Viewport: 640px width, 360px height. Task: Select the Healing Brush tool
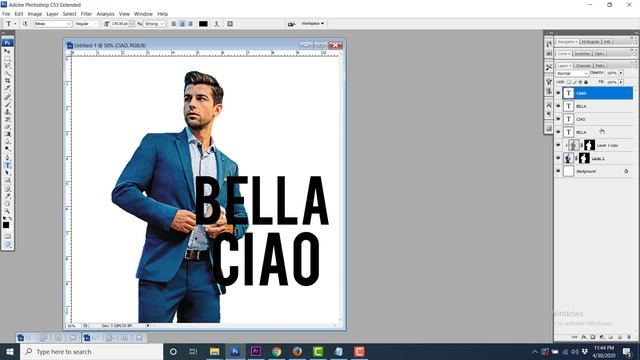pyautogui.click(x=7, y=97)
